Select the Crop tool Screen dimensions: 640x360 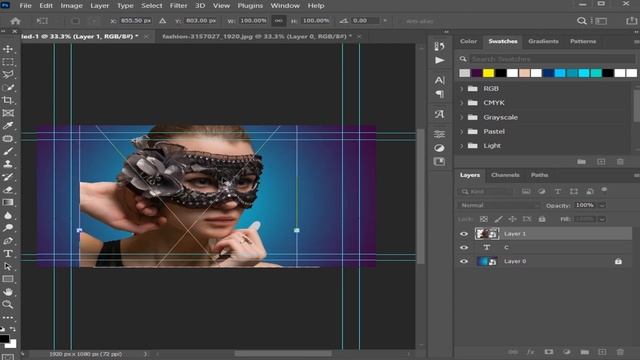(8, 100)
